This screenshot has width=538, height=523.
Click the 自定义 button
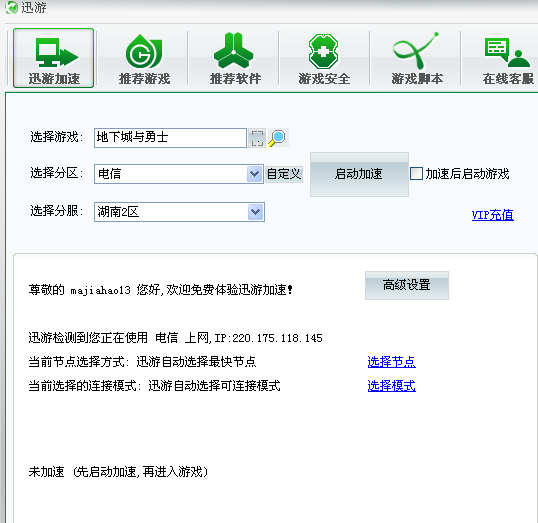click(284, 174)
